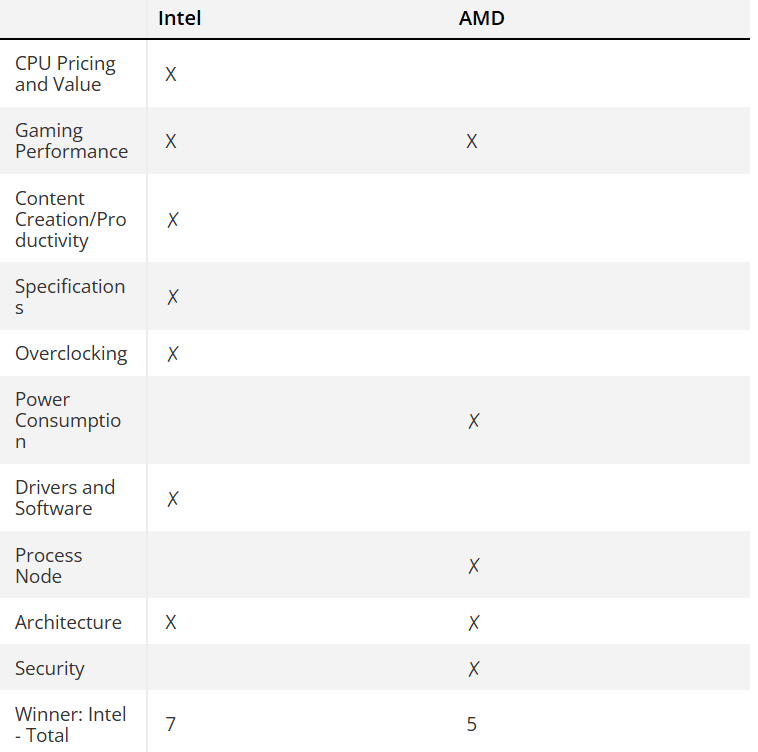758x752 pixels.
Task: Click the Intel X mark for CPU Pricing
Action: pyautogui.click(x=171, y=74)
